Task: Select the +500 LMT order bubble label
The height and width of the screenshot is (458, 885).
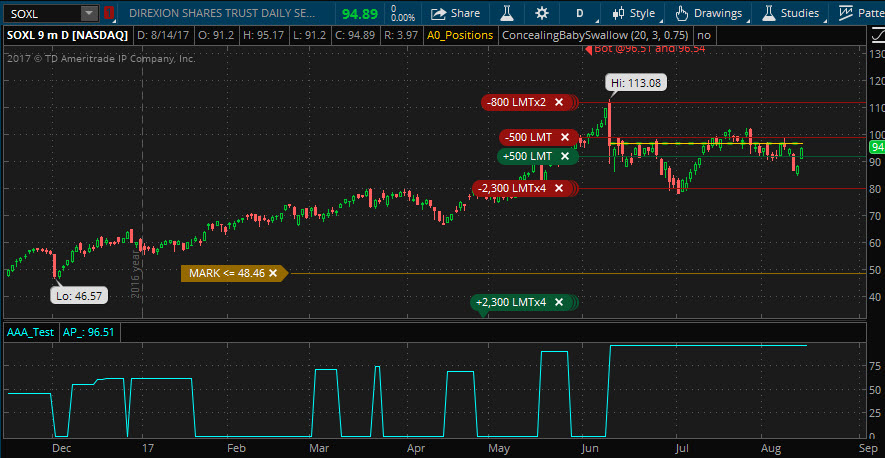Action: tap(528, 156)
